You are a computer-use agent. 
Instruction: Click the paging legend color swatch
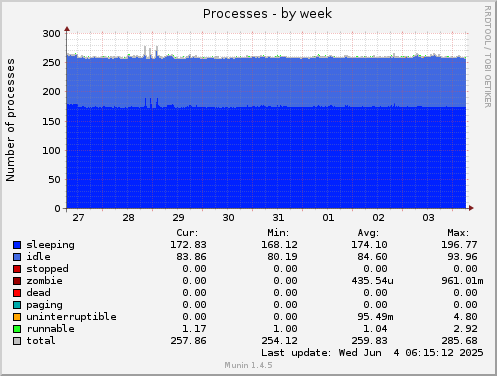[x=17, y=305]
